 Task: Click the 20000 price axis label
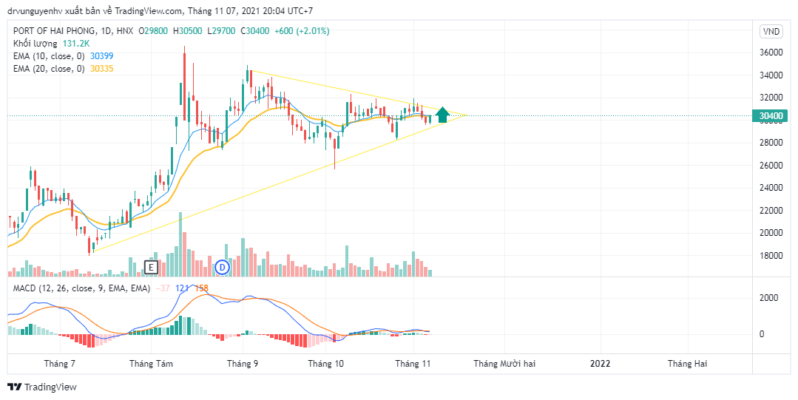click(x=771, y=233)
